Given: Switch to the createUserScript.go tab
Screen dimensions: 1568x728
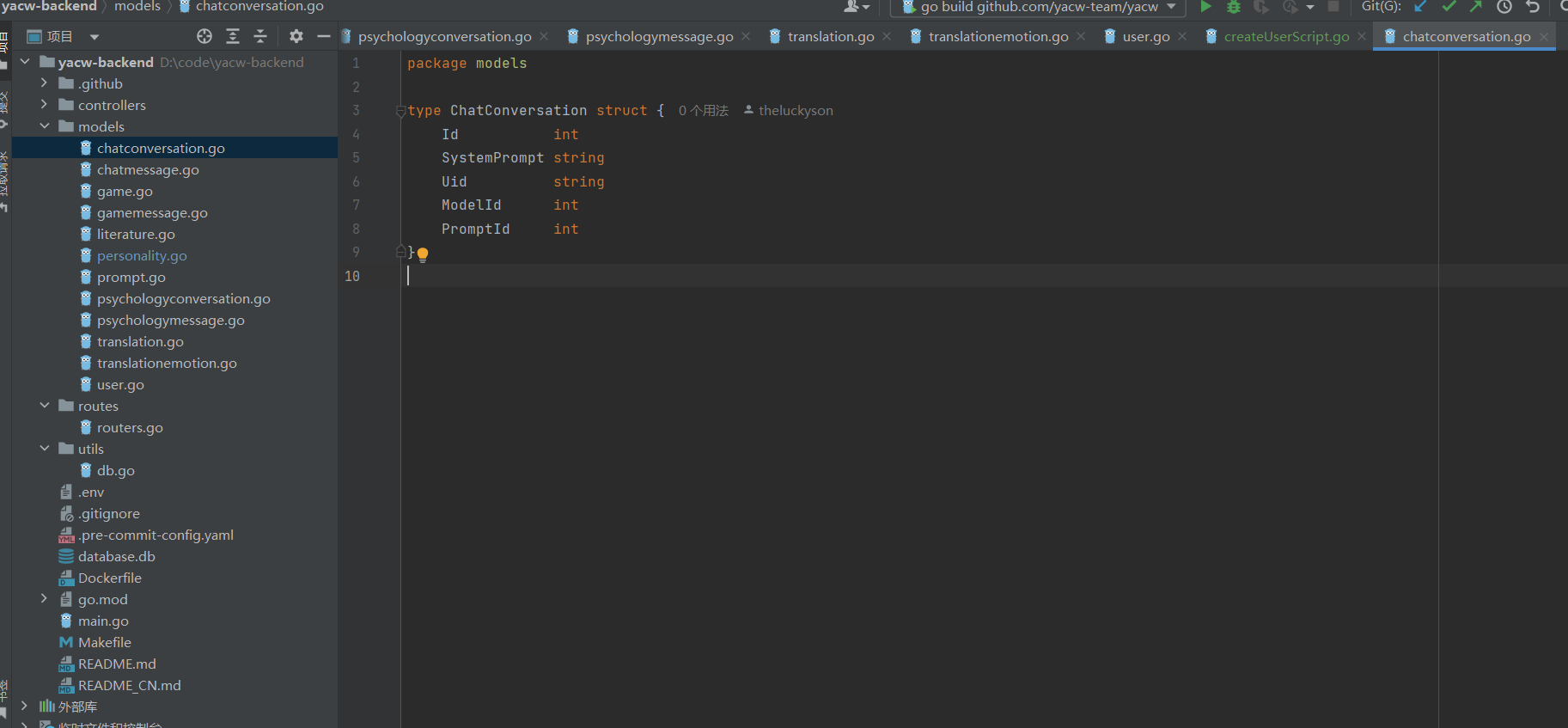Looking at the screenshot, I should [1285, 36].
